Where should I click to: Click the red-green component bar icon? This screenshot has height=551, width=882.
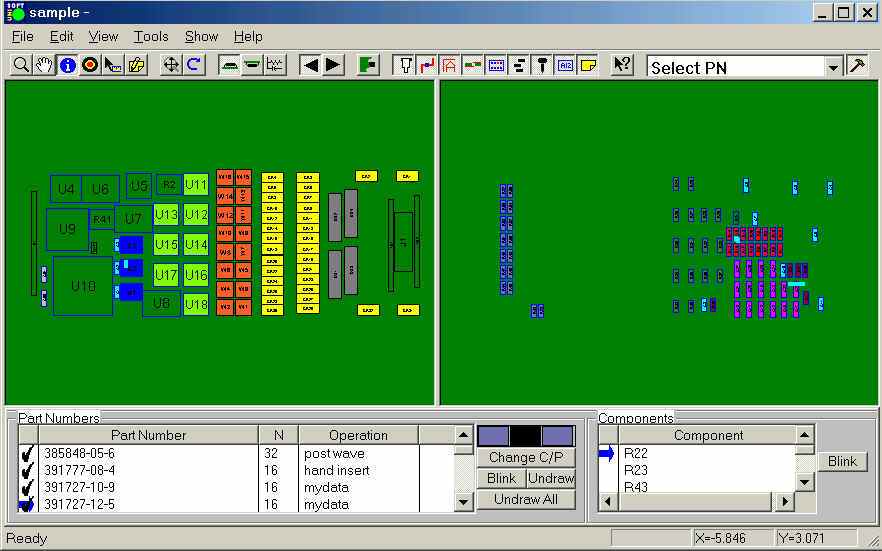pyautogui.click(x=472, y=65)
